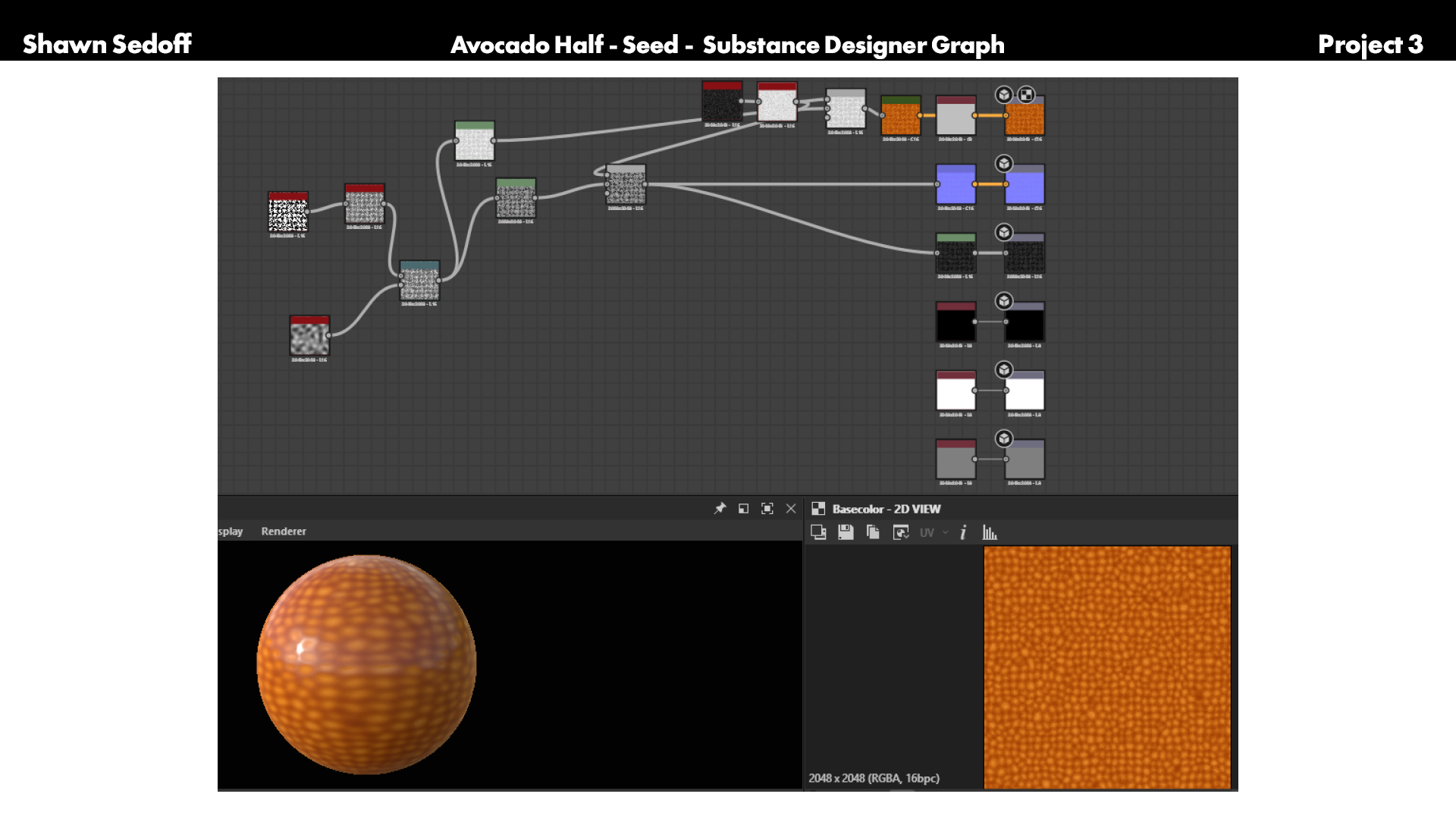Close the 3D view panel

[791, 509]
